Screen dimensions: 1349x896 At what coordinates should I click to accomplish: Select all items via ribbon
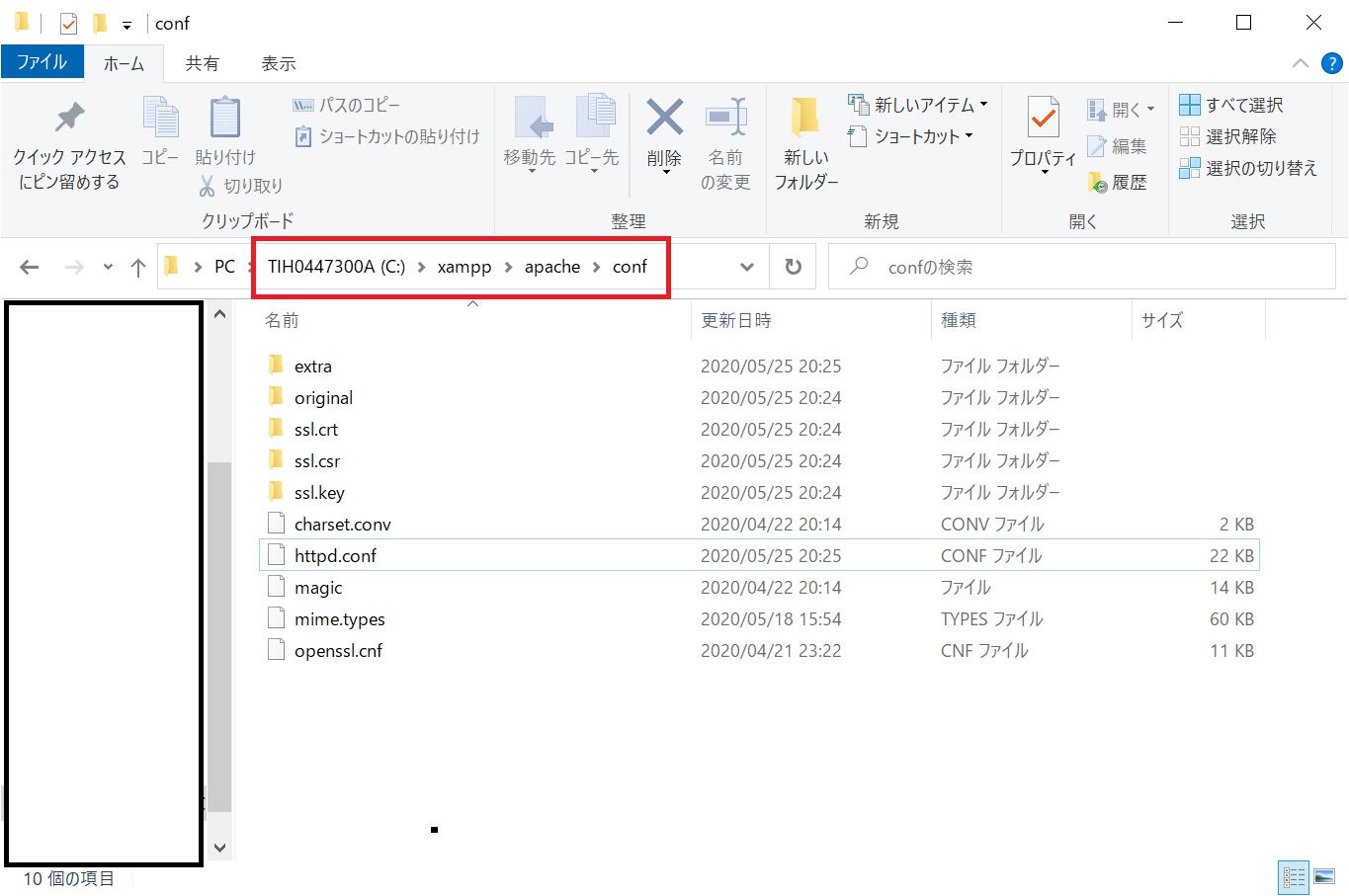click(1231, 105)
